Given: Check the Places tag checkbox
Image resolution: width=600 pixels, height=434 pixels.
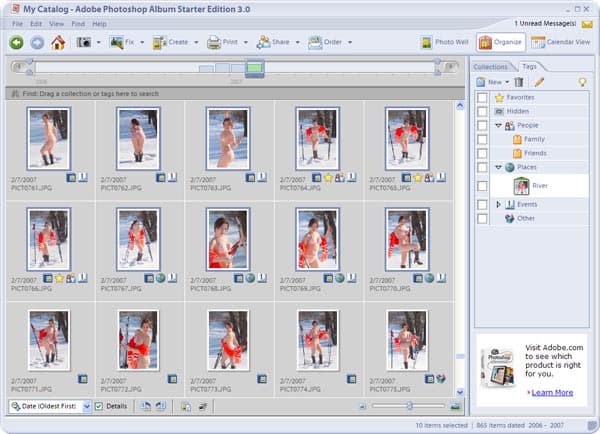Looking at the screenshot, I should pyautogui.click(x=482, y=167).
